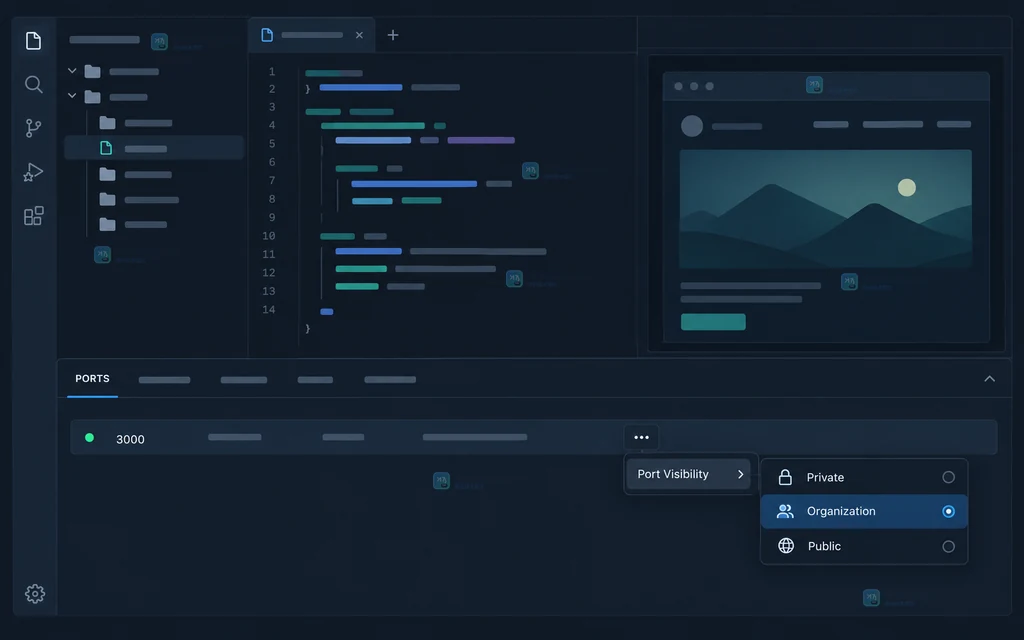Open the Run and Debug icon
Screen dimensions: 1024x640
tap(33, 172)
